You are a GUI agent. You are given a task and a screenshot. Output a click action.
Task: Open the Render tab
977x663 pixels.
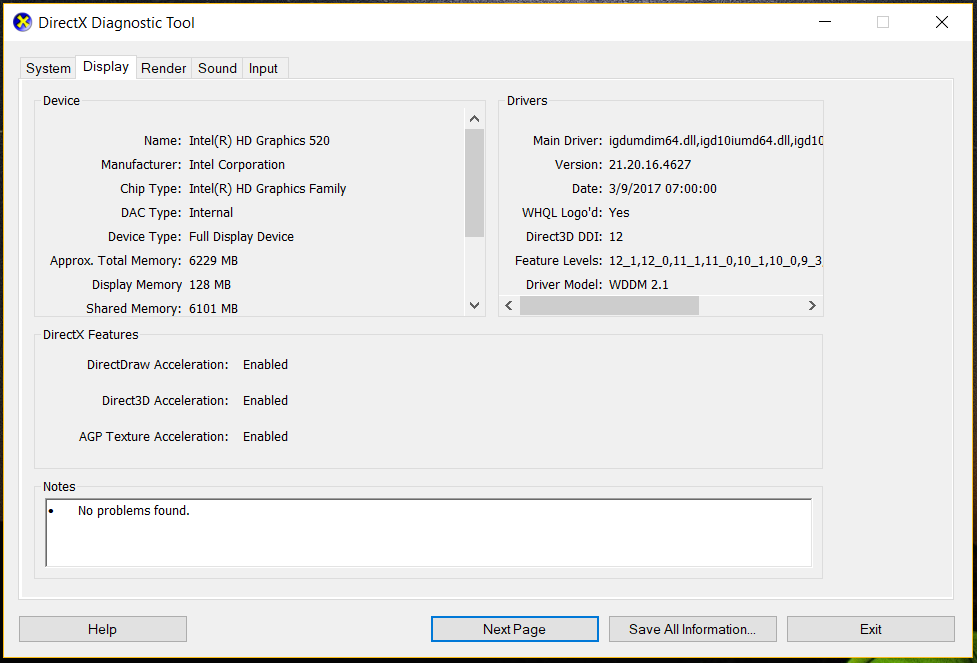(x=163, y=68)
